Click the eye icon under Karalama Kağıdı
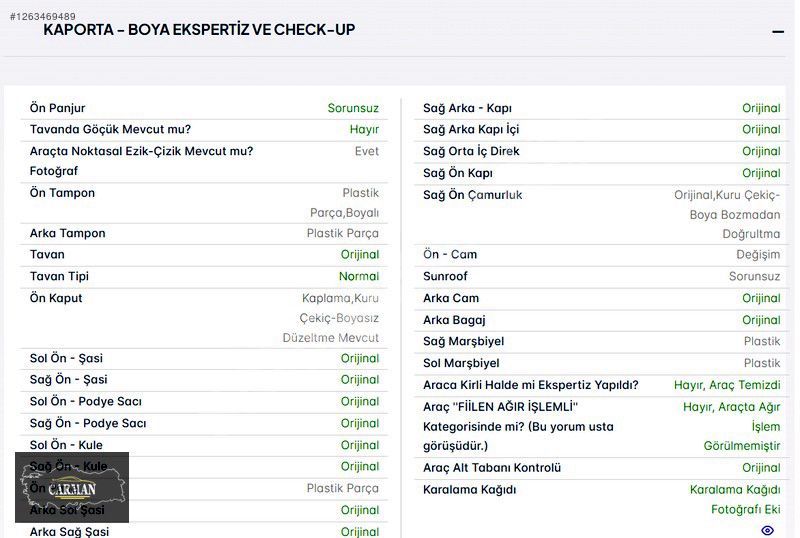 pos(767,530)
